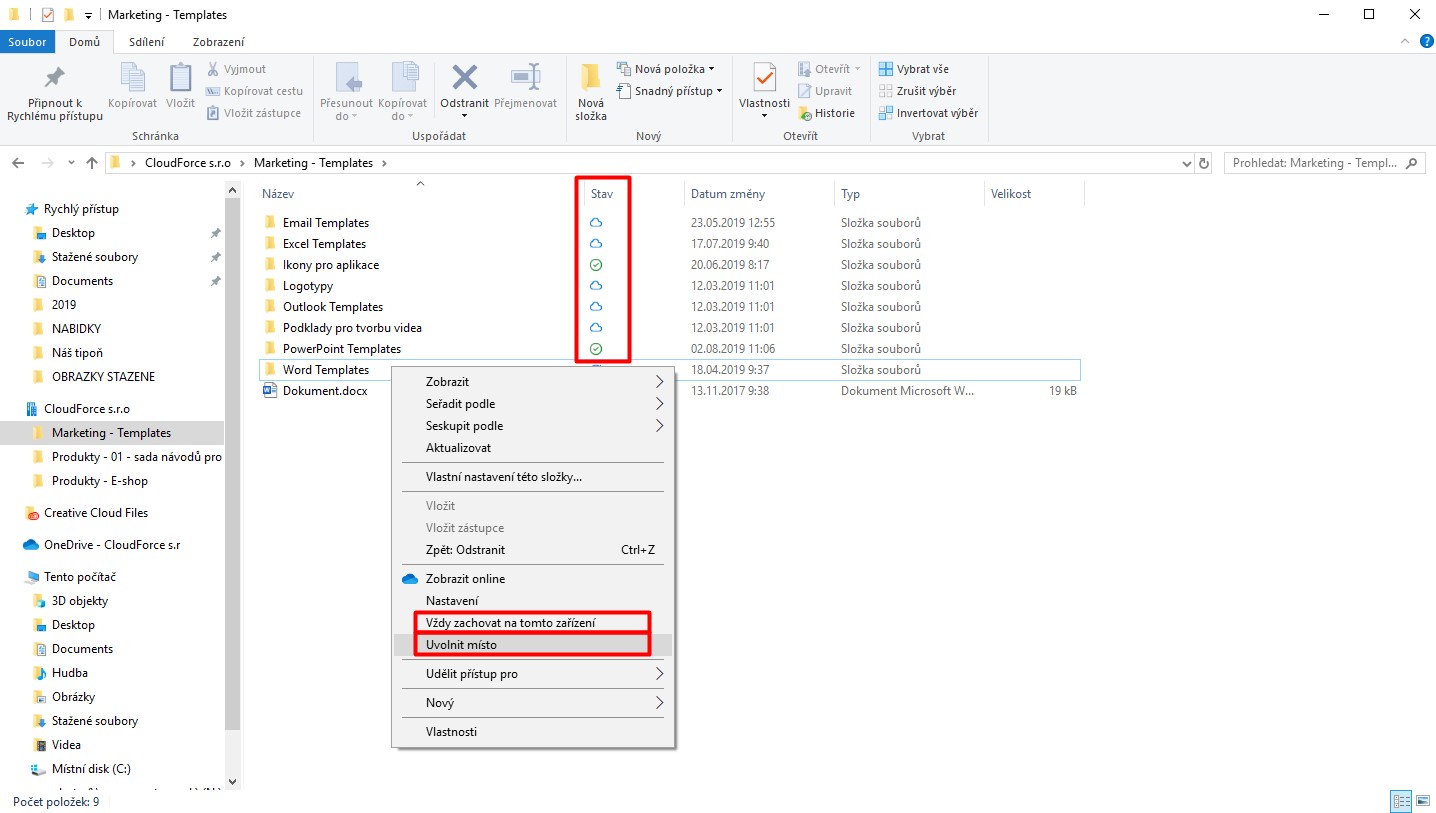Open Nová položka dropdown
This screenshot has width=1436, height=813.
coord(667,69)
